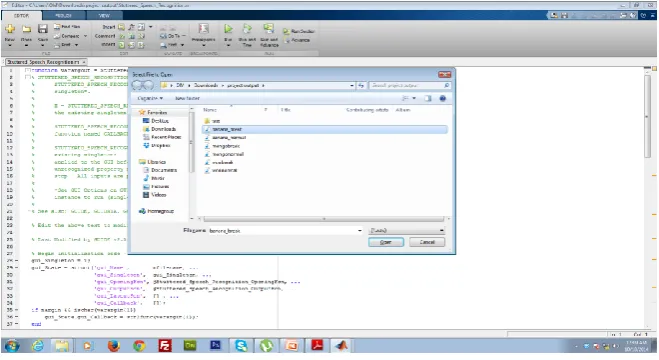Open the Breakpoints dropdown arrow
The image size is (659, 360).
(204, 45)
